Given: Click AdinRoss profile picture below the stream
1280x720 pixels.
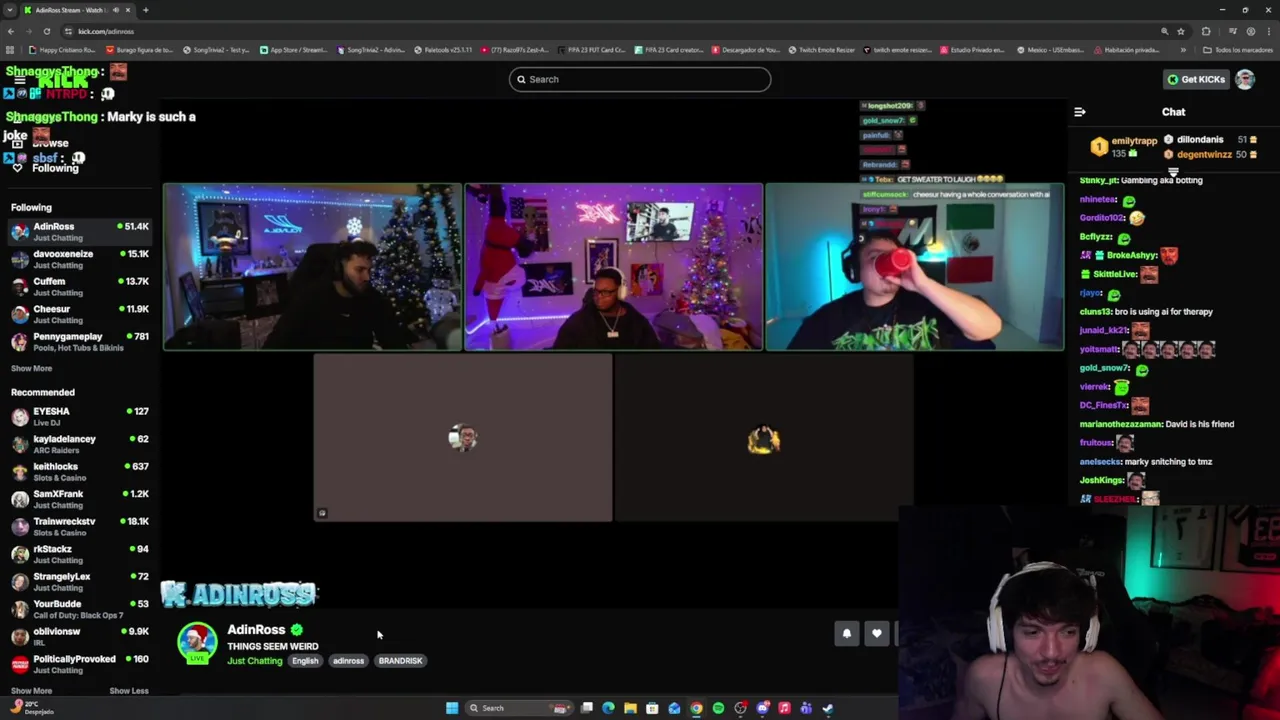Looking at the screenshot, I should pyautogui.click(x=197, y=643).
